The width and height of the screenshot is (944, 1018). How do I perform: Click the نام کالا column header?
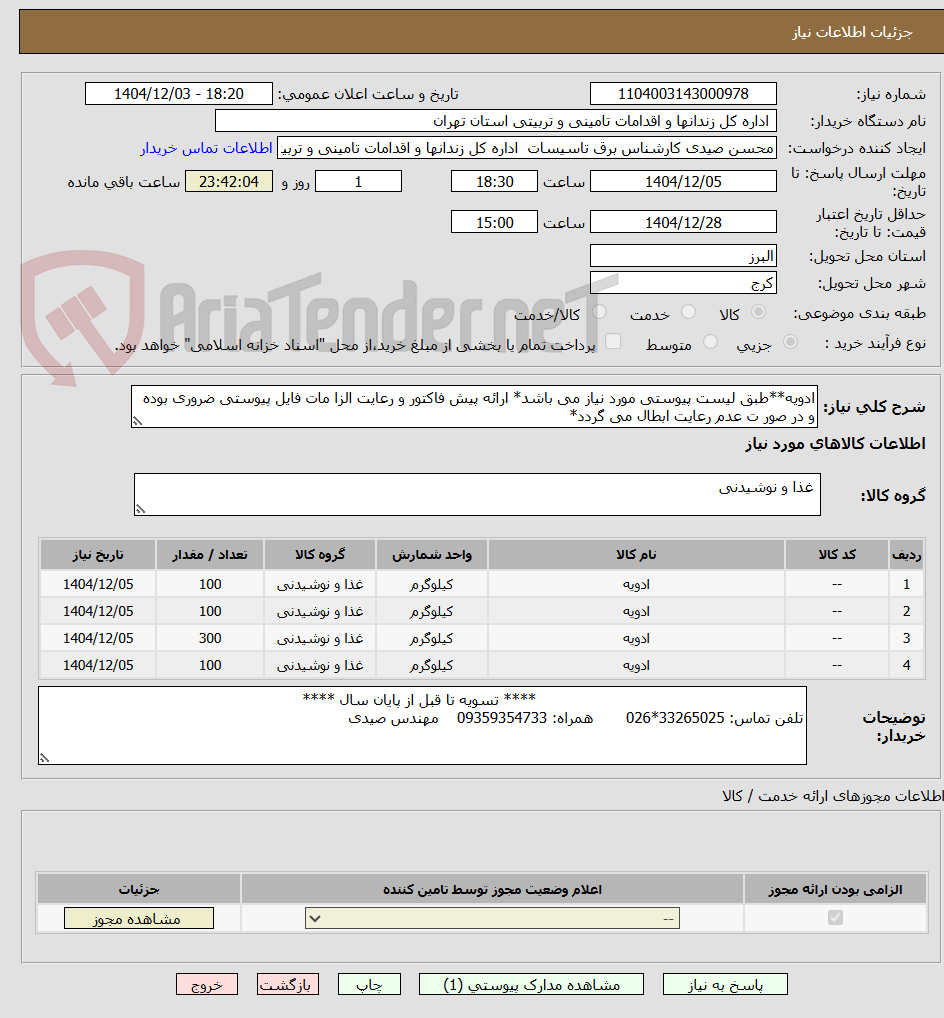click(x=636, y=554)
